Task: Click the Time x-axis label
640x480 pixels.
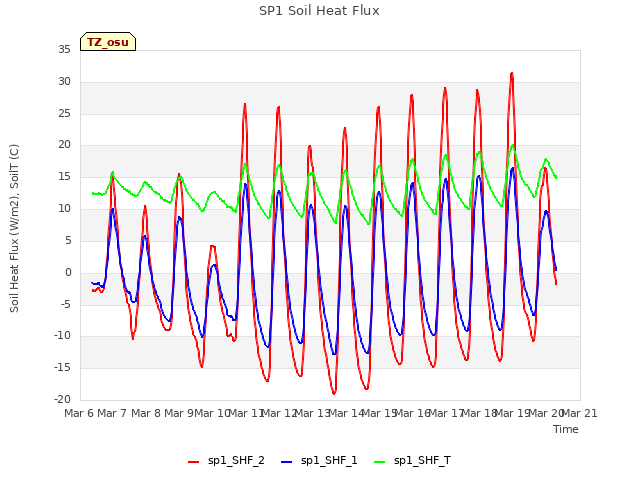Action: (x=566, y=429)
